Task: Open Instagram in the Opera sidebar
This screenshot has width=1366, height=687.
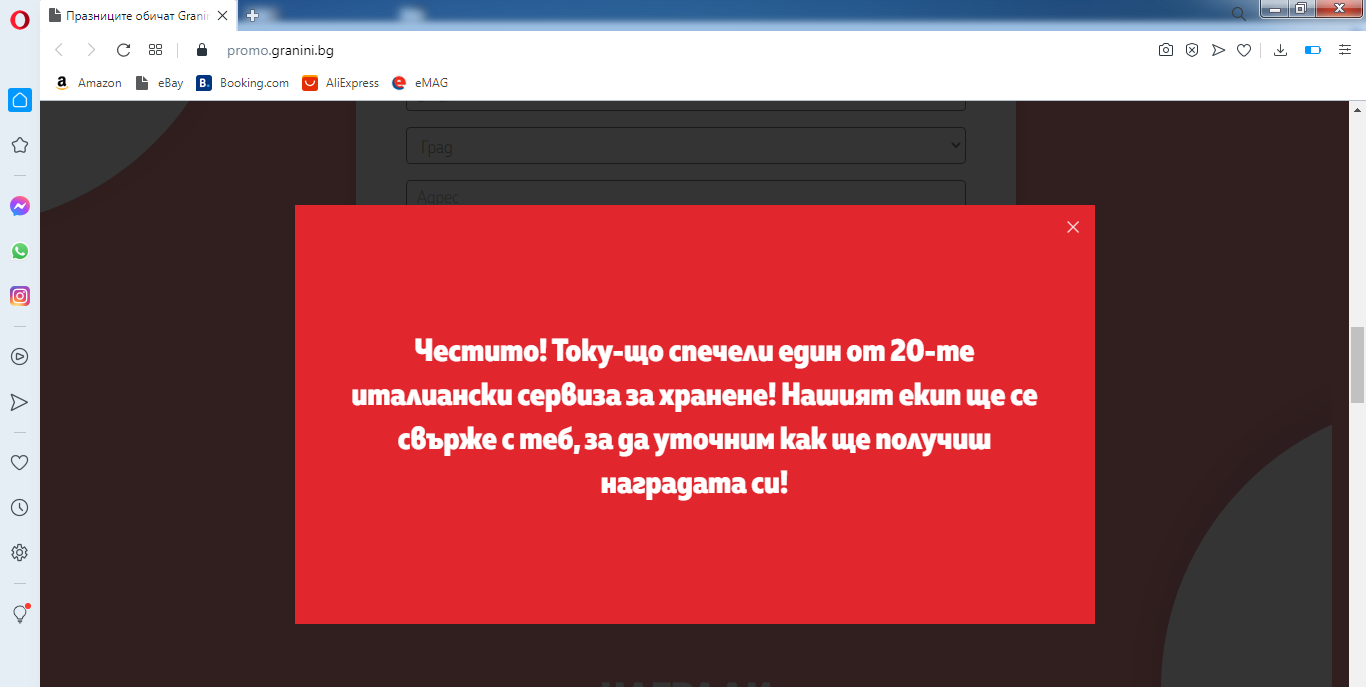Action: [x=20, y=296]
